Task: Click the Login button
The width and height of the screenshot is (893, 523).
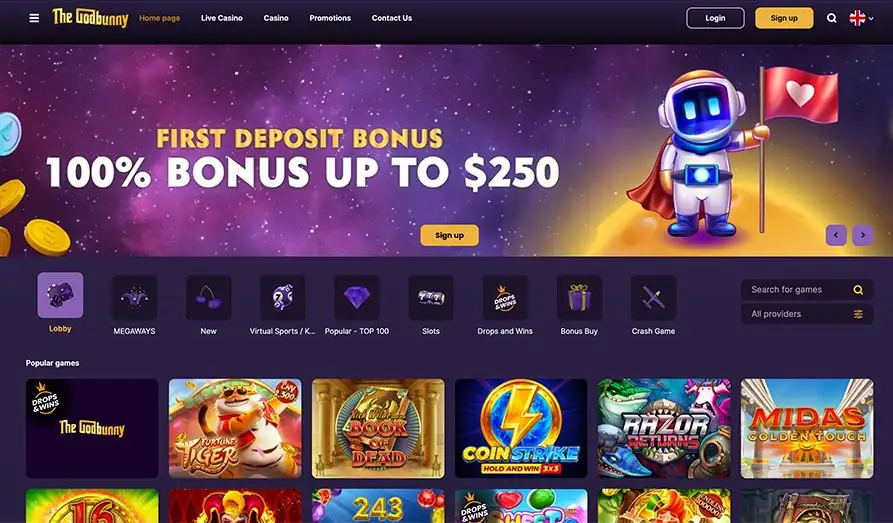Action: [715, 18]
